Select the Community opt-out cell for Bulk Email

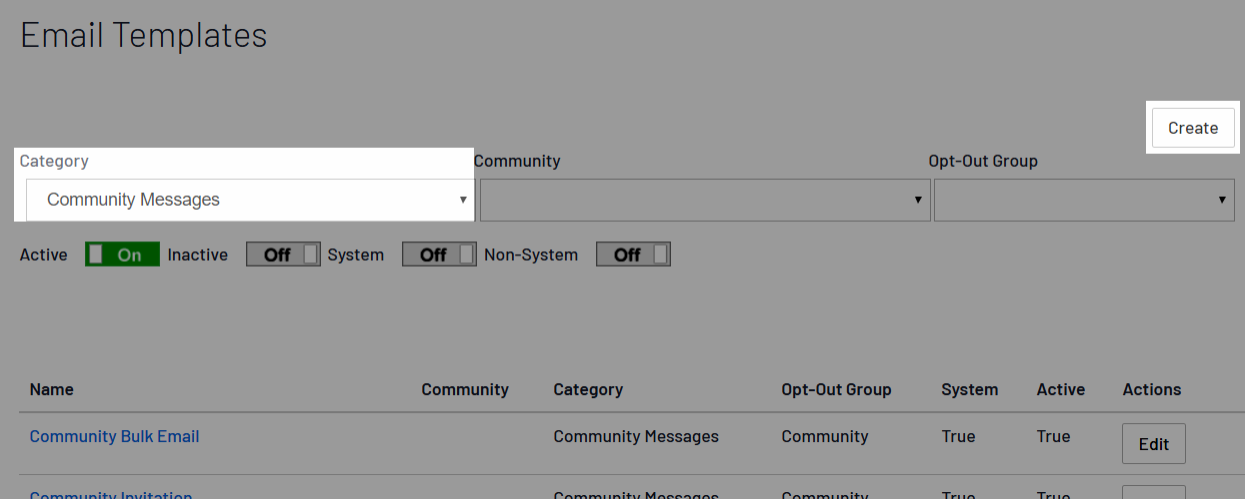825,436
